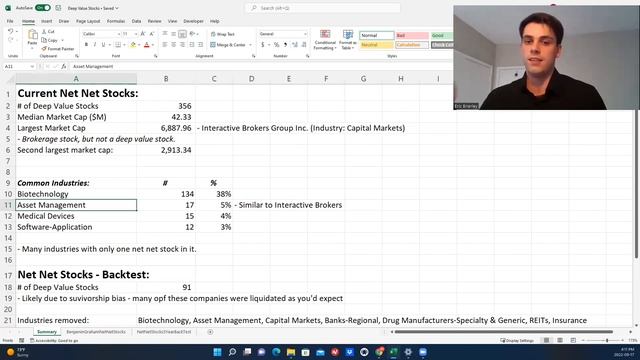640x360 pixels.
Task: Switch to the Formulas tab
Action: (x=116, y=21)
